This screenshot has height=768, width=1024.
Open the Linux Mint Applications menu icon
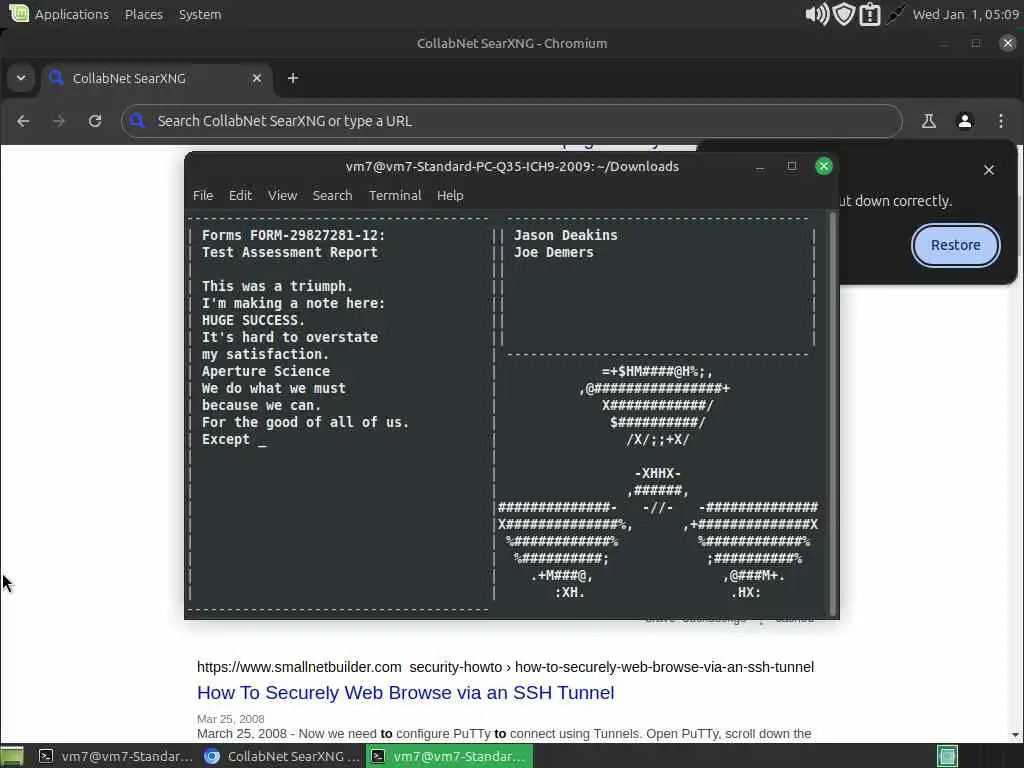pyautogui.click(x=19, y=13)
